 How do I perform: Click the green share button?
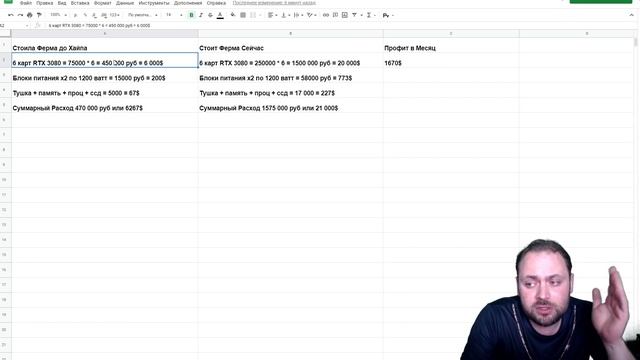pos(600,2)
